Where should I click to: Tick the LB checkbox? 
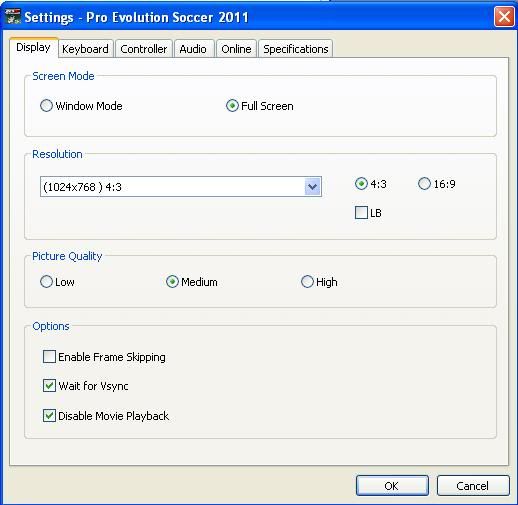coord(361,212)
